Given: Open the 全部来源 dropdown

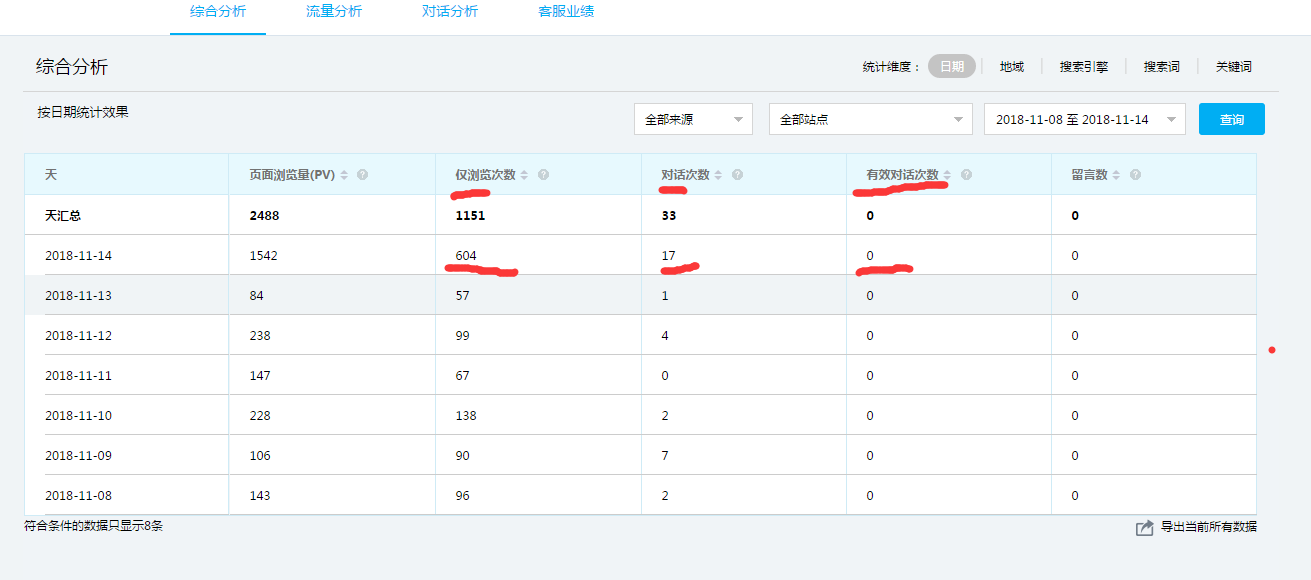Looking at the screenshot, I should click(693, 119).
